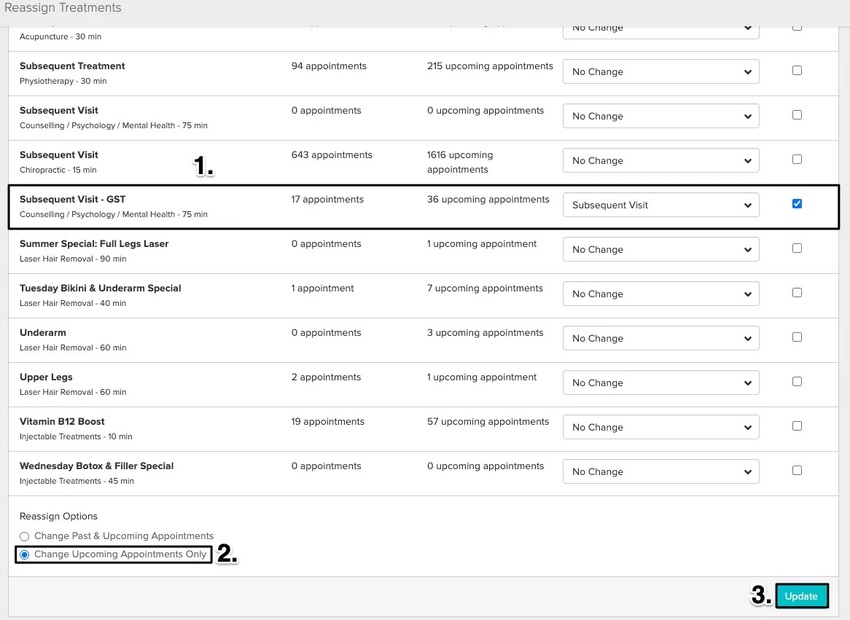850x620 pixels.
Task: Click the 'Reassign Treatments' title
Action: [x=63, y=8]
